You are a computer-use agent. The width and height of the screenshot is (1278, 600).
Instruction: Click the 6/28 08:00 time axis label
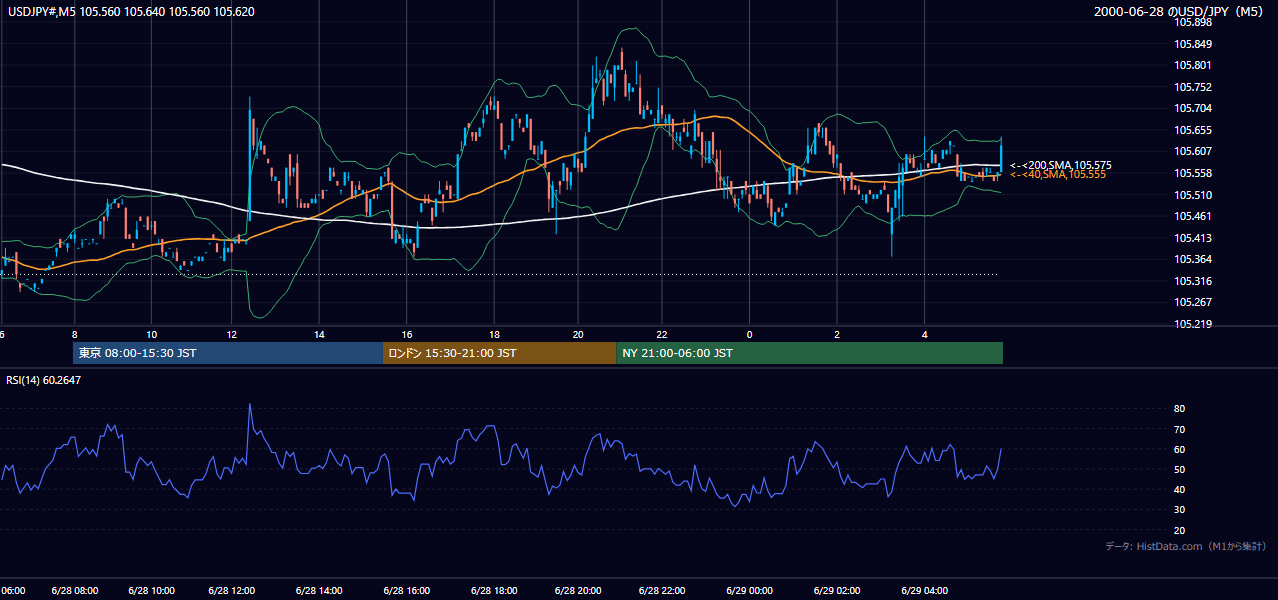75,591
